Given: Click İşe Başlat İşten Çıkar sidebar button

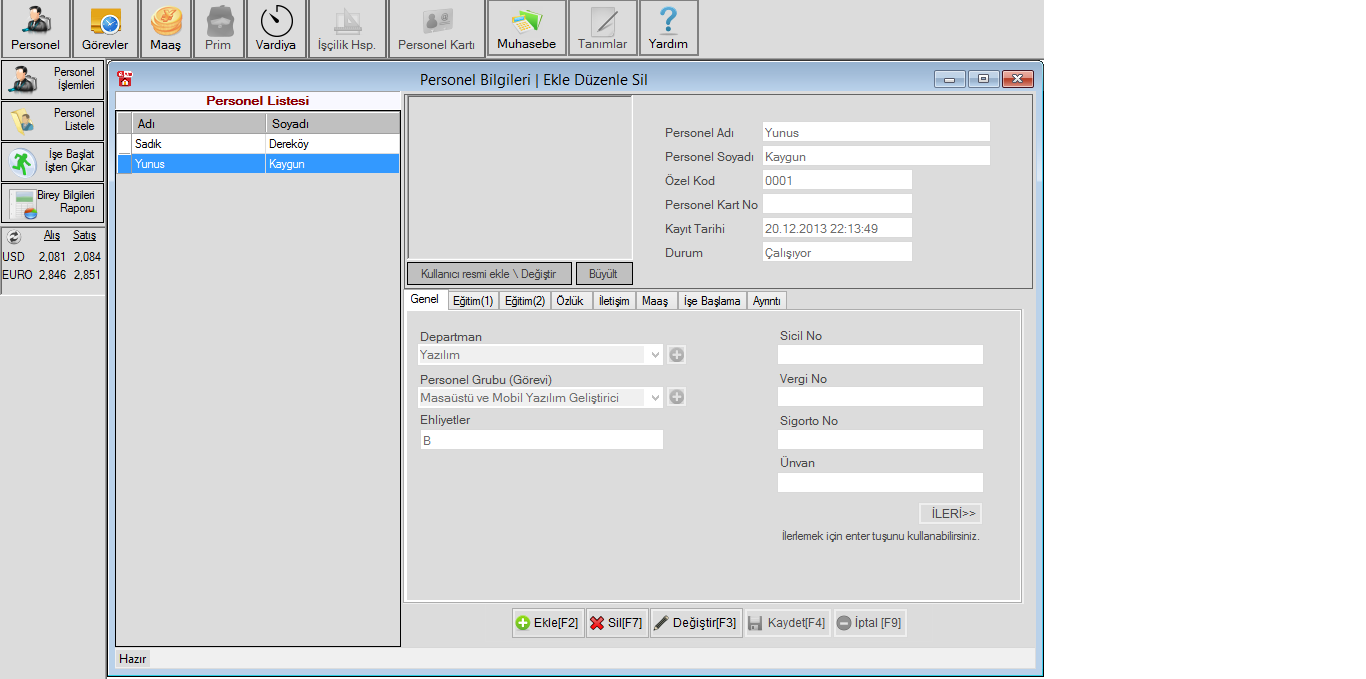Looking at the screenshot, I should 52,161.
